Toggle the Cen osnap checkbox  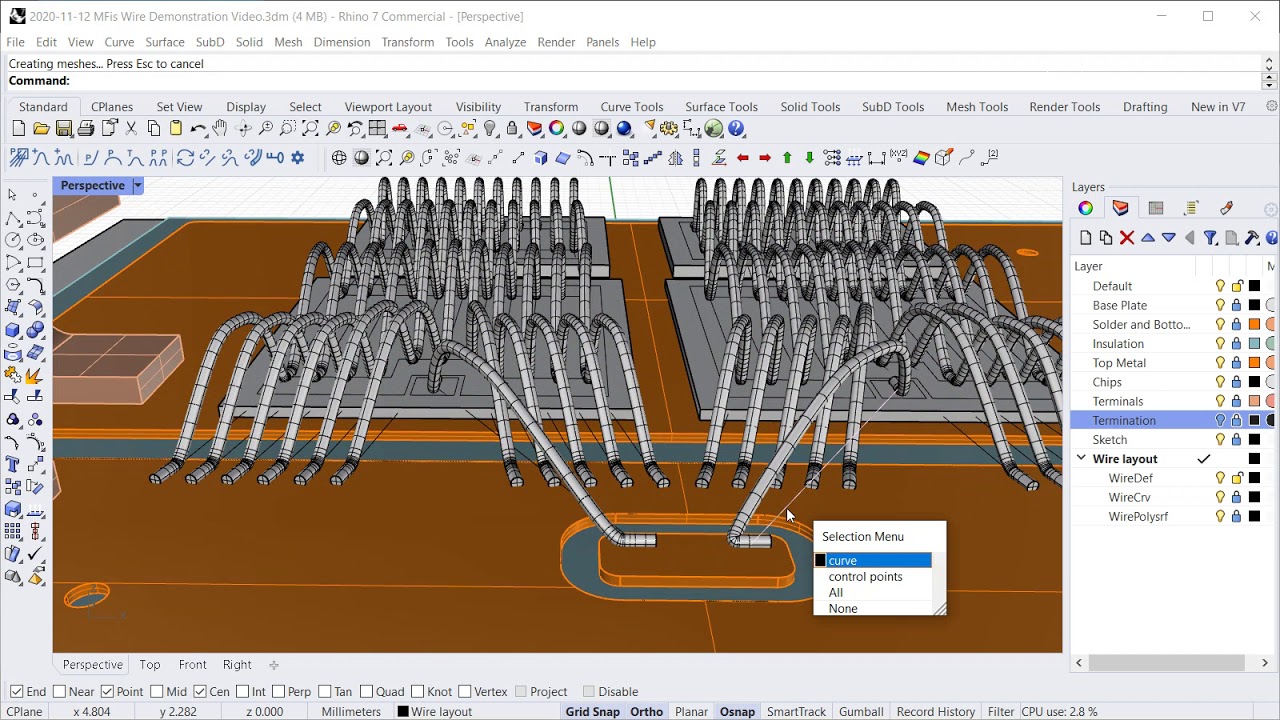[x=200, y=691]
